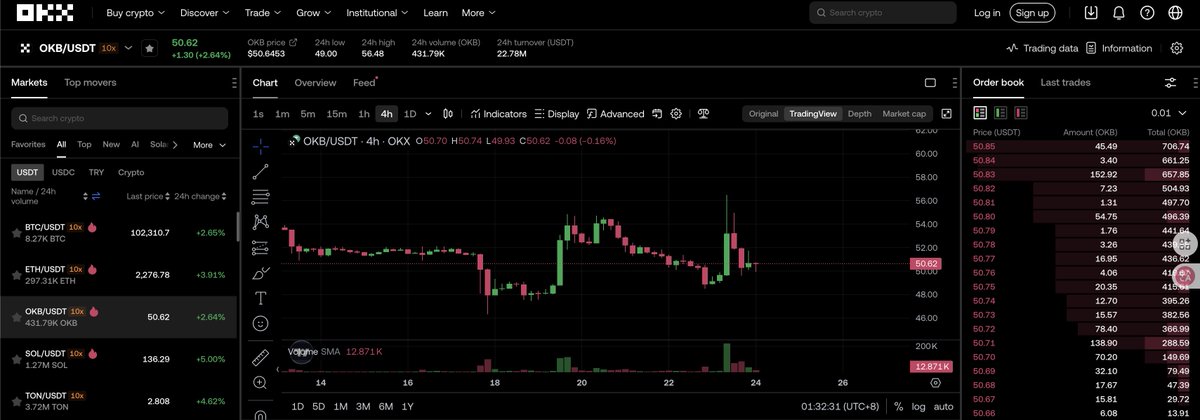Open the Feed tab
Screen dimensions: 1200x420
pyautogui.click(x=364, y=83)
